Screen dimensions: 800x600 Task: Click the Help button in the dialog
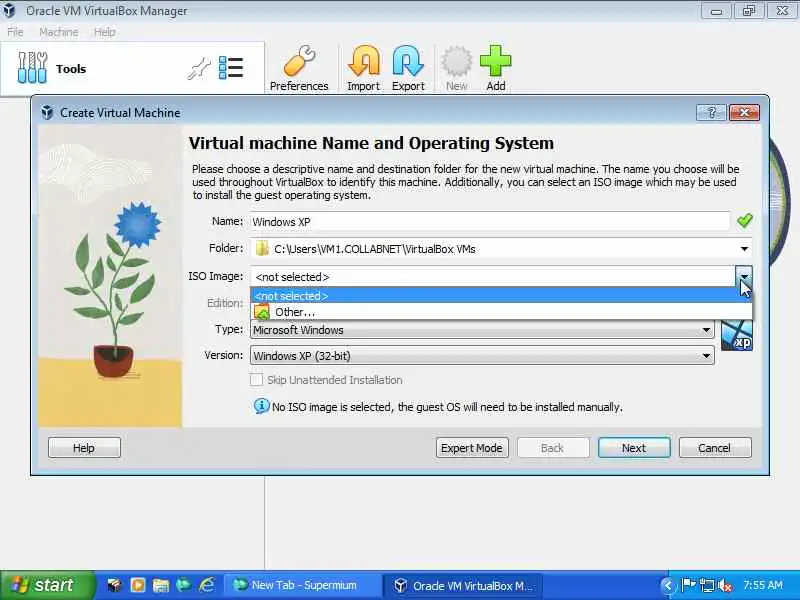pyautogui.click(x=84, y=447)
